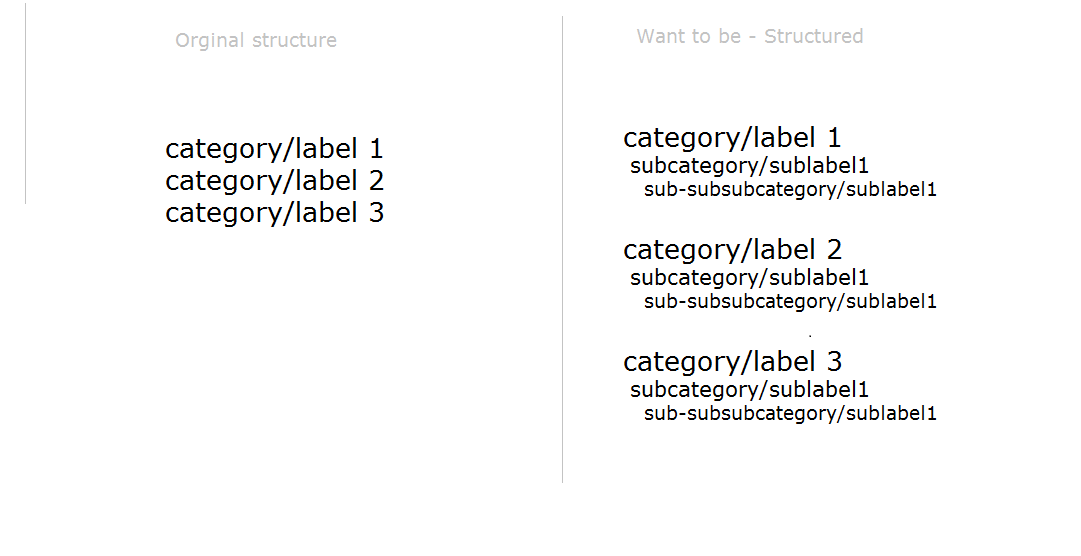Screen dimensions: 1081x556
Task: Click the small dot above structured category/label 3
Action: [810, 336]
